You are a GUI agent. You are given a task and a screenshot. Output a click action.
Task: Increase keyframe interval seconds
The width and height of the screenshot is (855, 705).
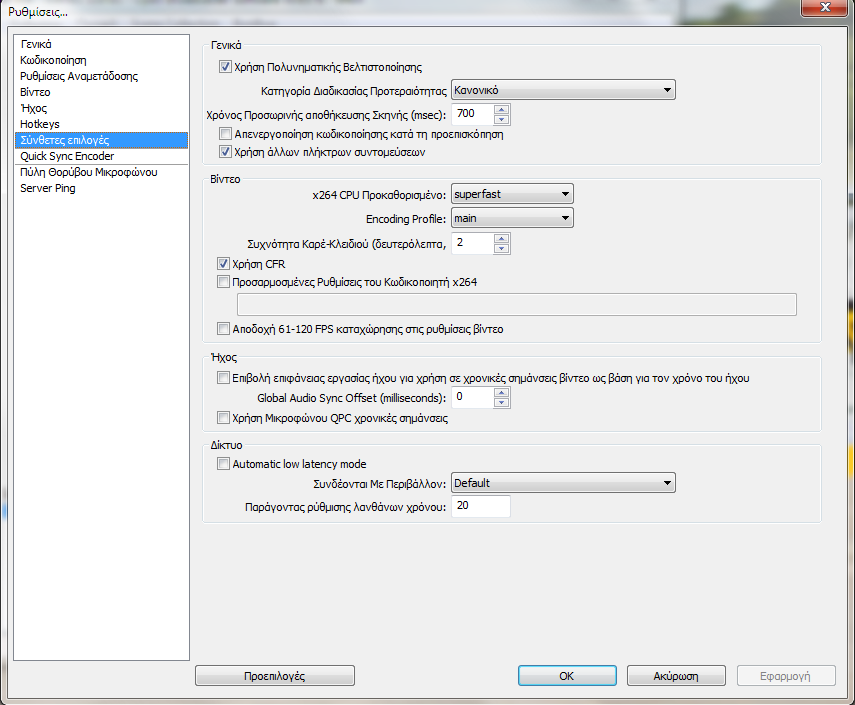pyautogui.click(x=501, y=238)
